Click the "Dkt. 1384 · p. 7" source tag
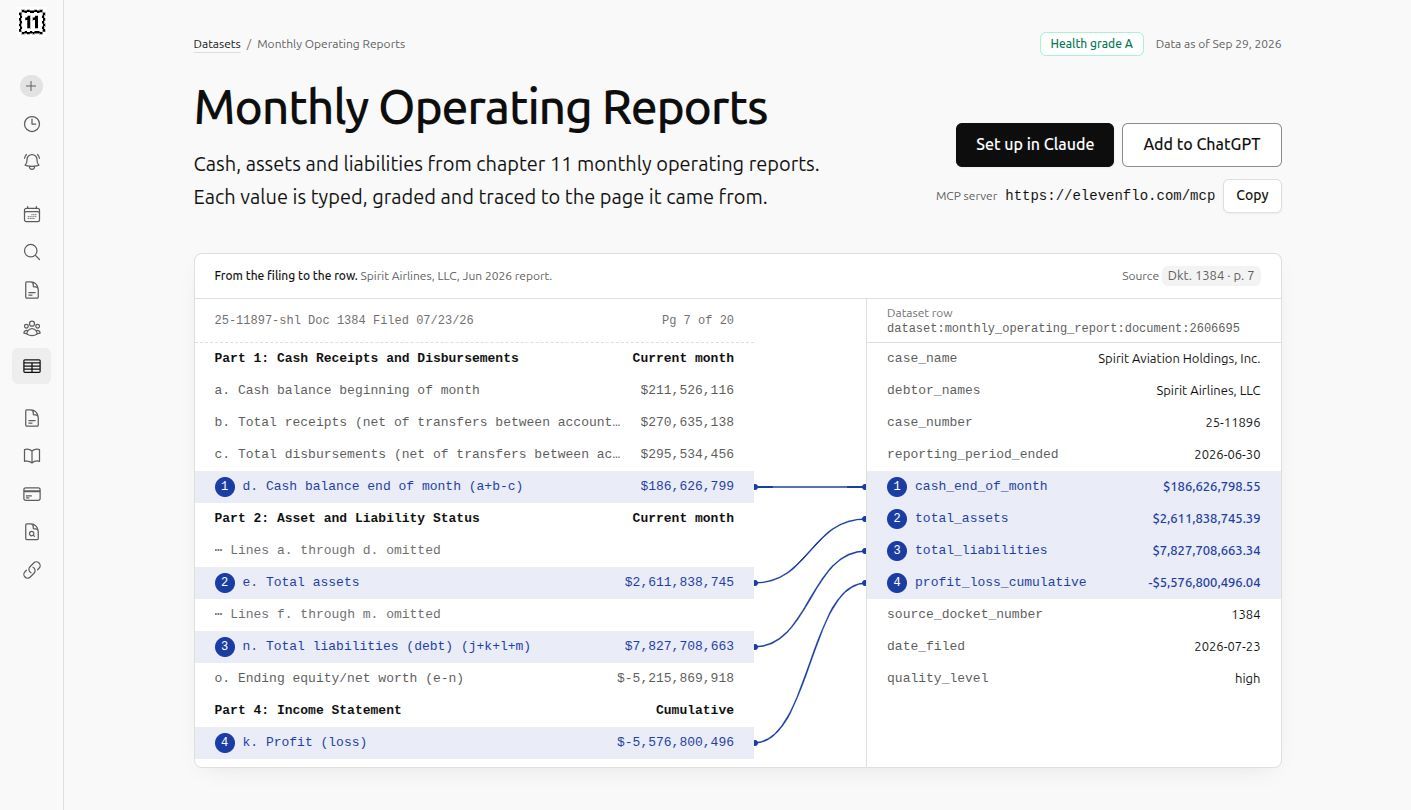The image size is (1411, 810). click(1210, 276)
